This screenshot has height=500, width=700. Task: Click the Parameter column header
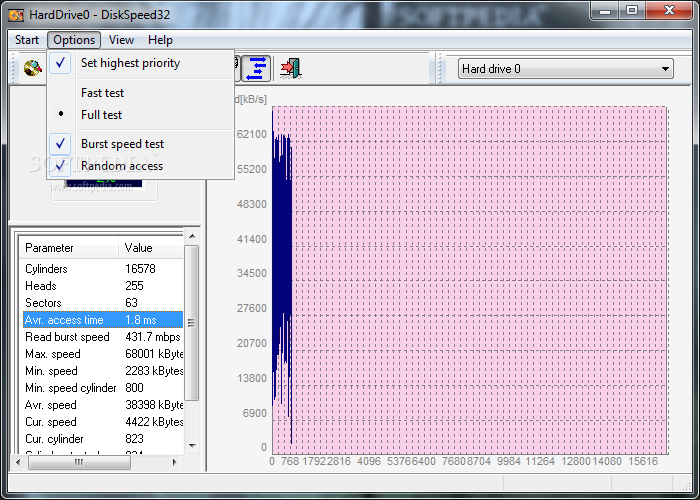tap(69, 248)
